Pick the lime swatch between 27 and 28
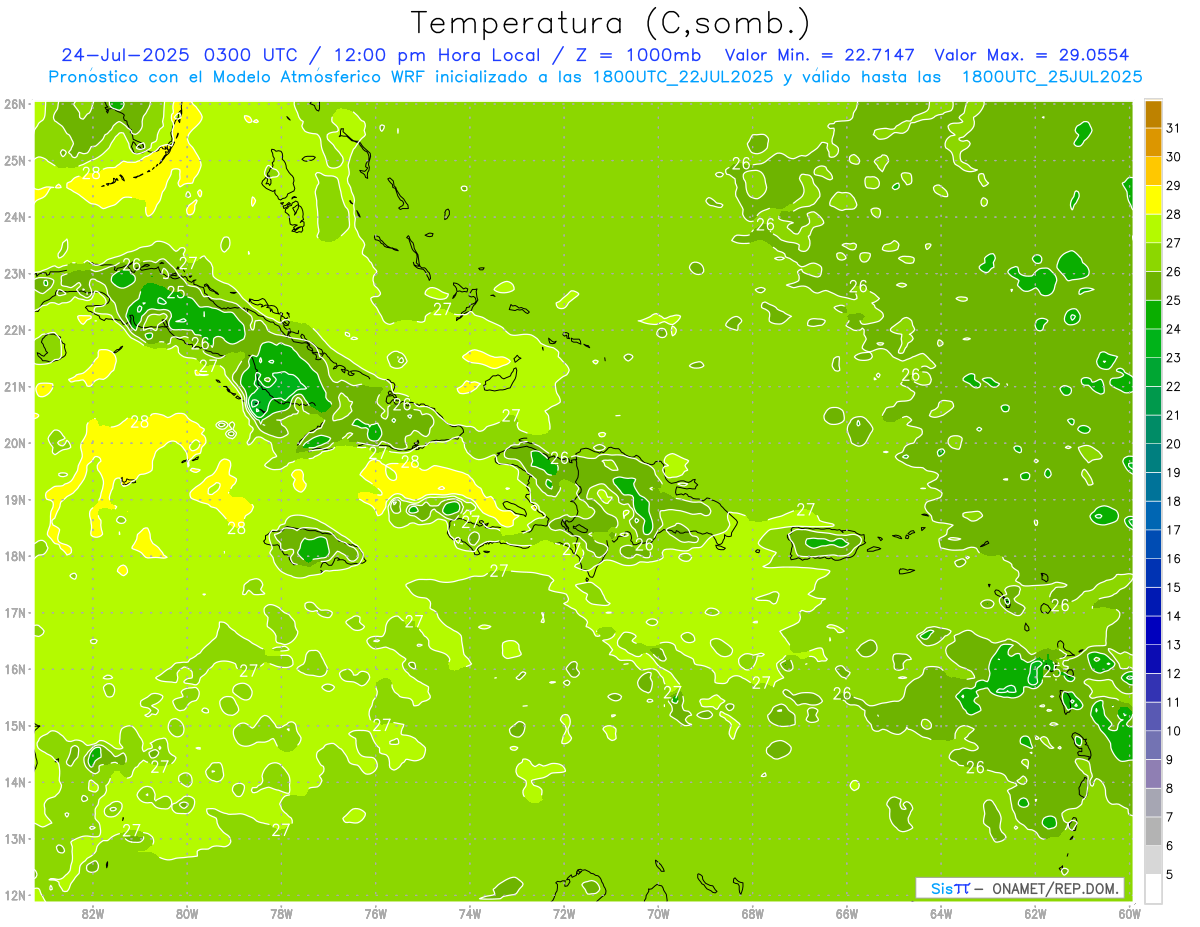The width and height of the screenshot is (1200, 927). pyautogui.click(x=1153, y=229)
